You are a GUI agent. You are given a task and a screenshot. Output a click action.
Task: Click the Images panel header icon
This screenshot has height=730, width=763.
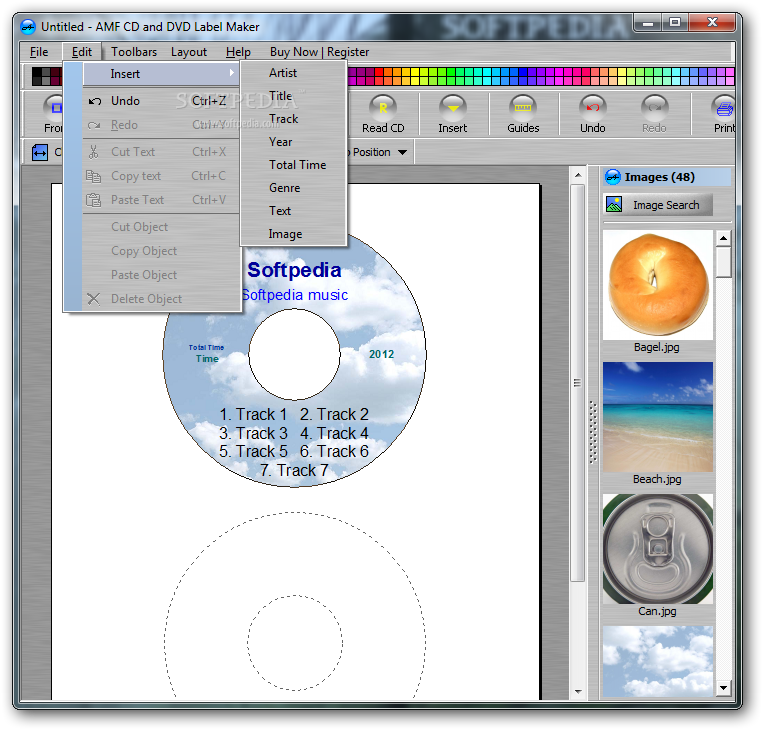click(x=613, y=177)
